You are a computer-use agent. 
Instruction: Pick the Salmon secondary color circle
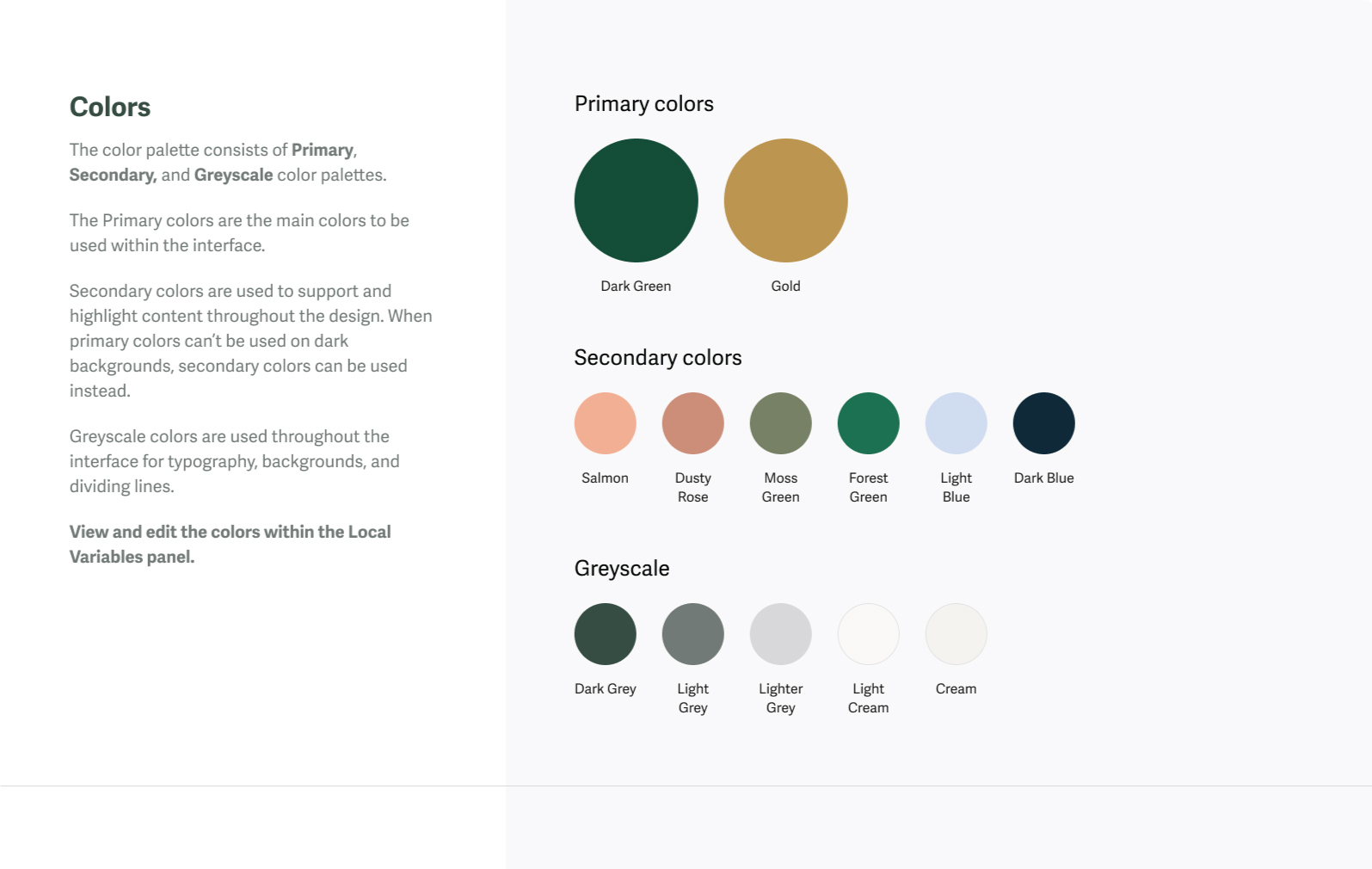606,423
